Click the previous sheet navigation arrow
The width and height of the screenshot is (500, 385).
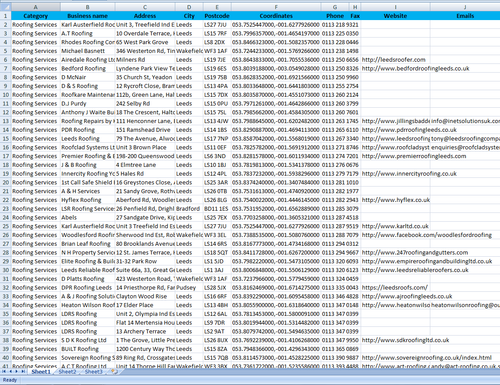[x=10, y=371]
